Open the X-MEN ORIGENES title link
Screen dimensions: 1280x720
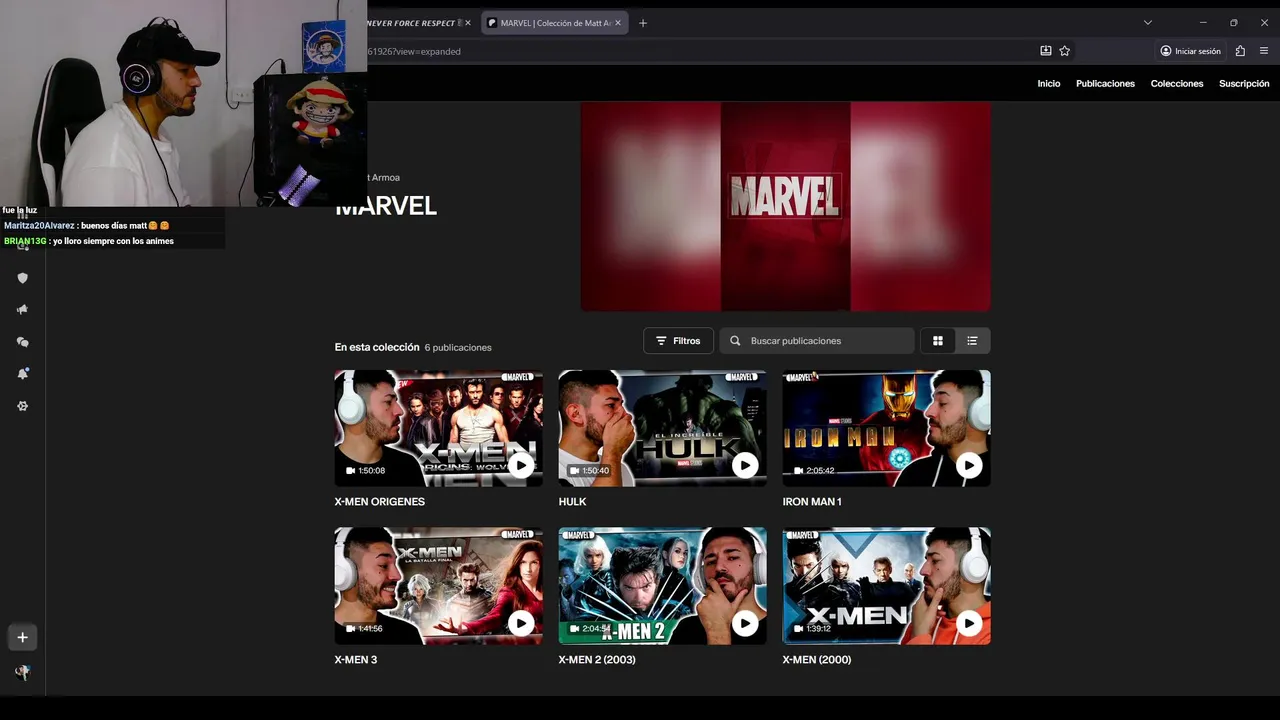(x=380, y=502)
